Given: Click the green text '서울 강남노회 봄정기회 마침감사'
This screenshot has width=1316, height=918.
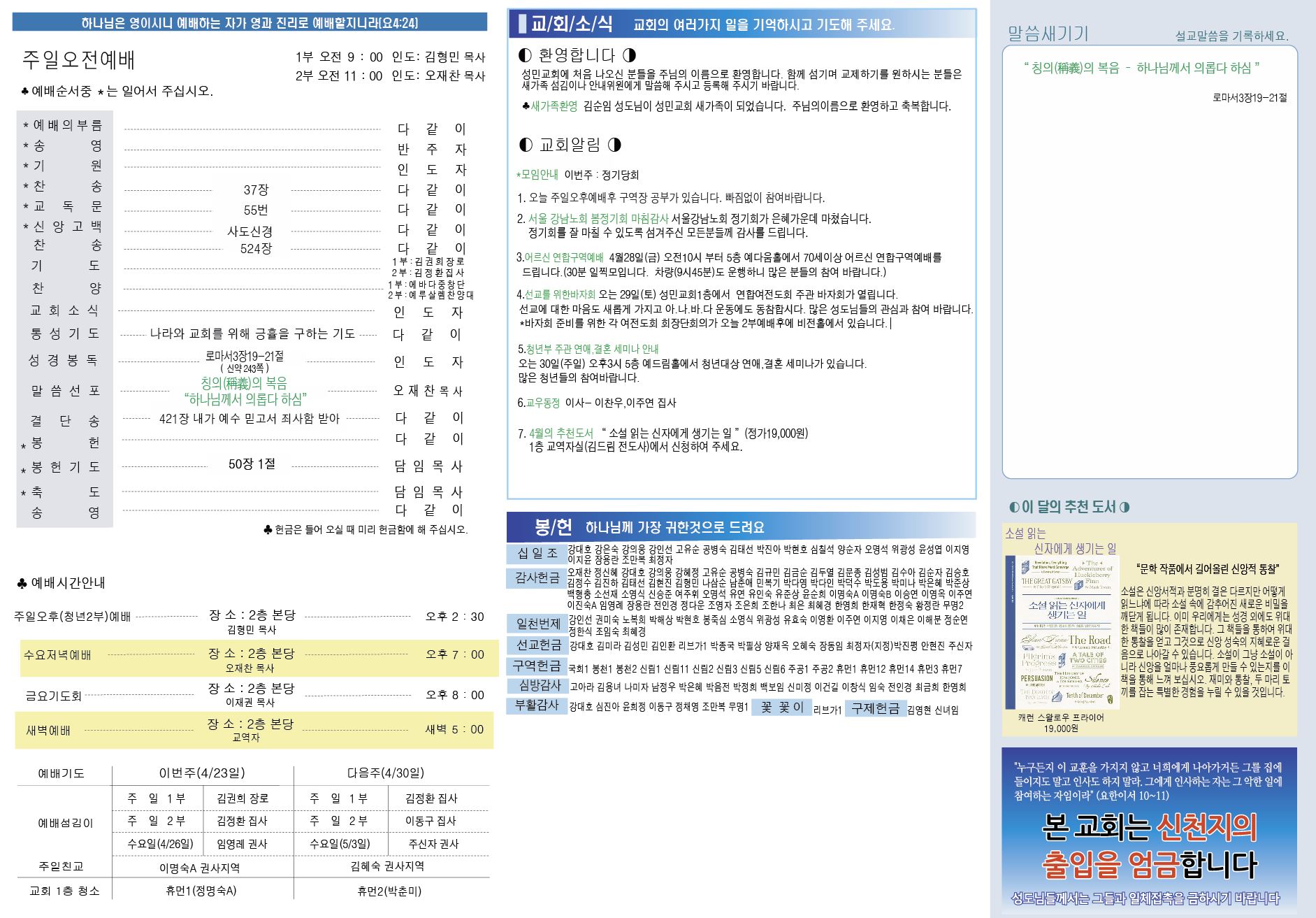Looking at the screenshot, I should 598,219.
